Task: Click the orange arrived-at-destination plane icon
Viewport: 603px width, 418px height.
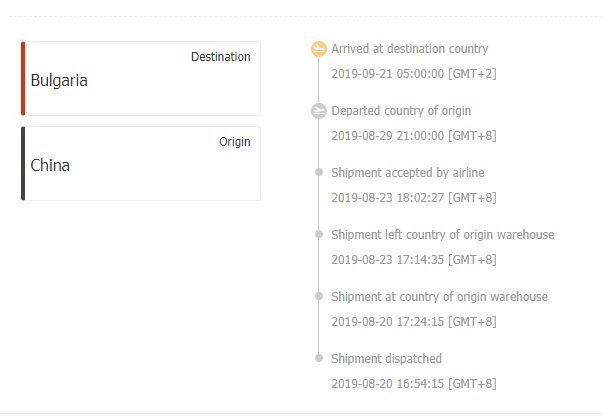Action: point(319,49)
